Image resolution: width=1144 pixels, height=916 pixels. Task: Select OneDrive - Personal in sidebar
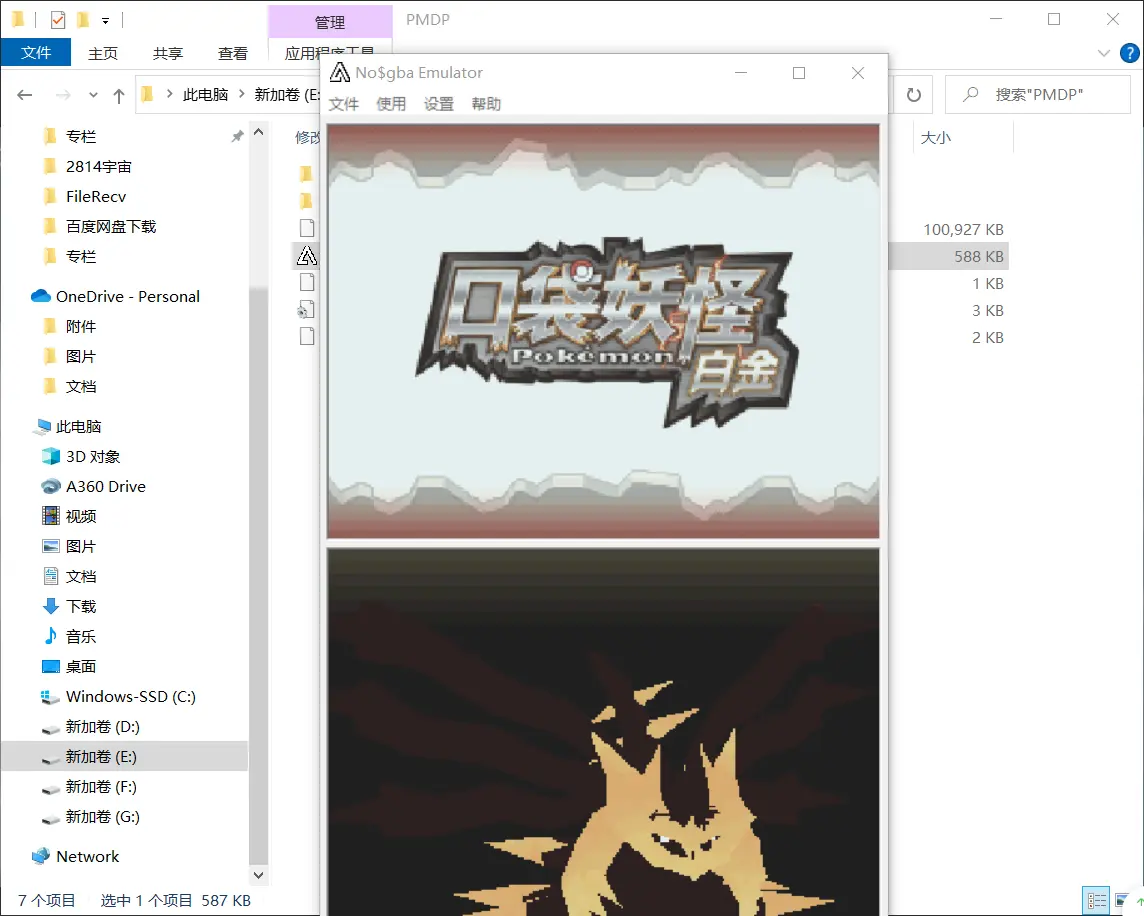(x=128, y=296)
